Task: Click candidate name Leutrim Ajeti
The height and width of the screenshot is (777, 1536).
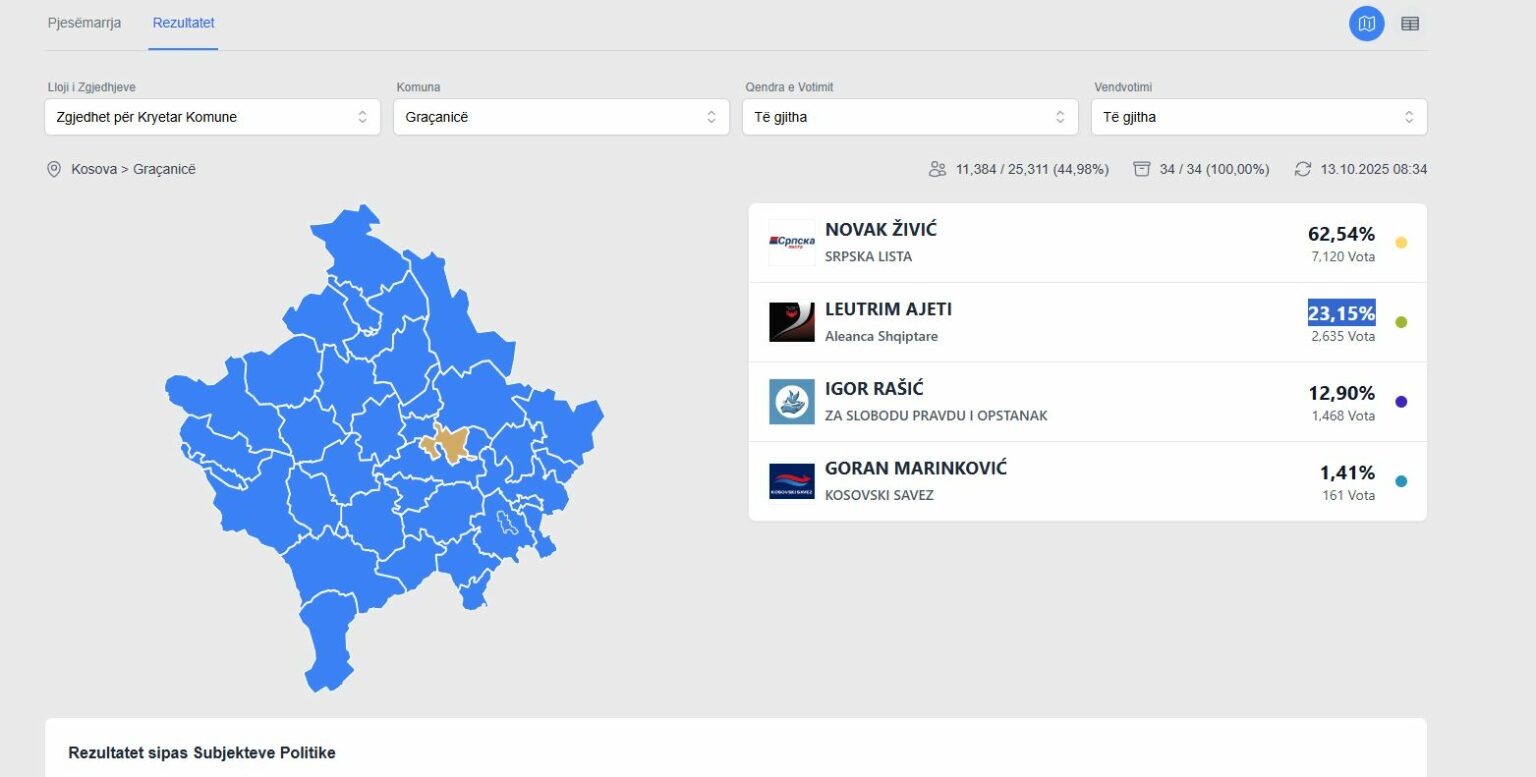Action: (888, 309)
